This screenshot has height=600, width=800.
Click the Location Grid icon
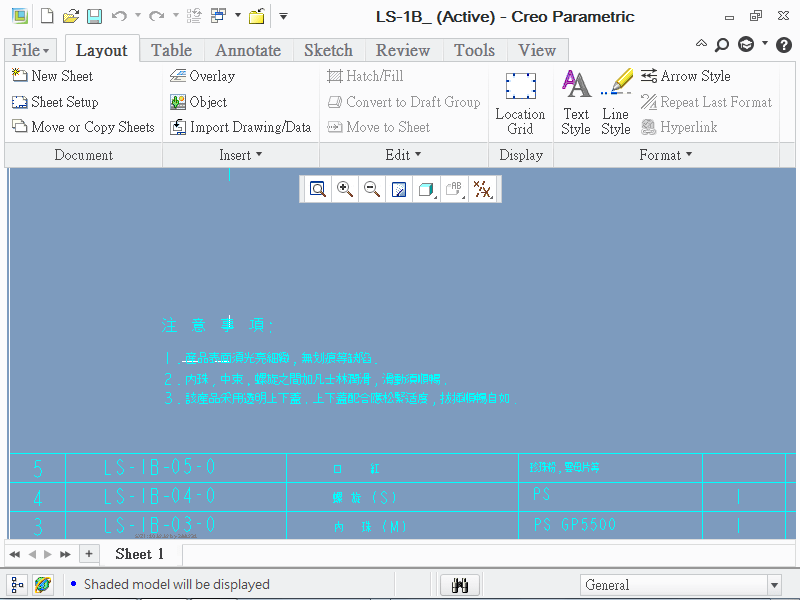pyautogui.click(x=520, y=102)
